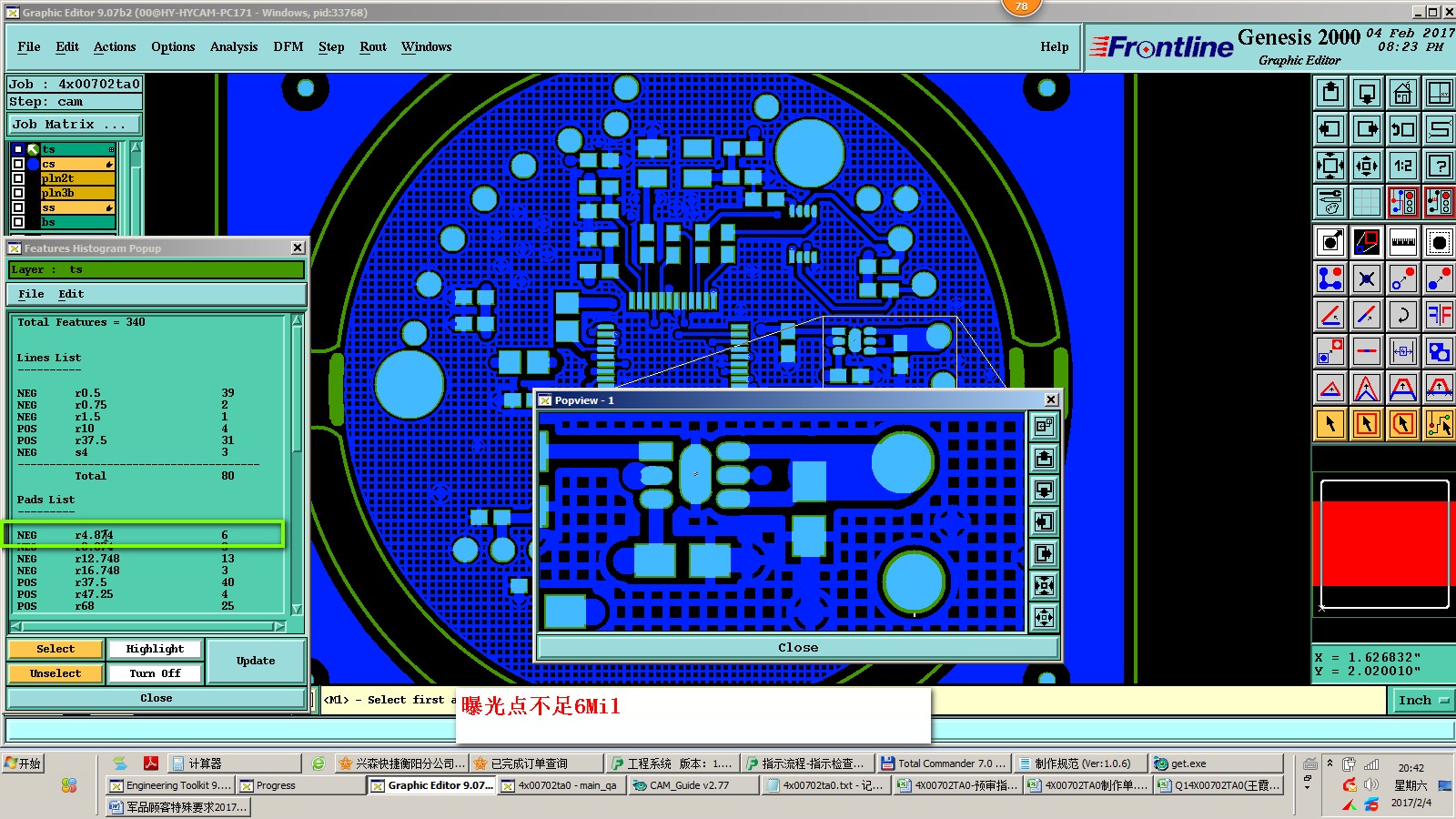The height and width of the screenshot is (819, 1456).
Task: Click the delete feature X icon
Action: coord(1367,278)
